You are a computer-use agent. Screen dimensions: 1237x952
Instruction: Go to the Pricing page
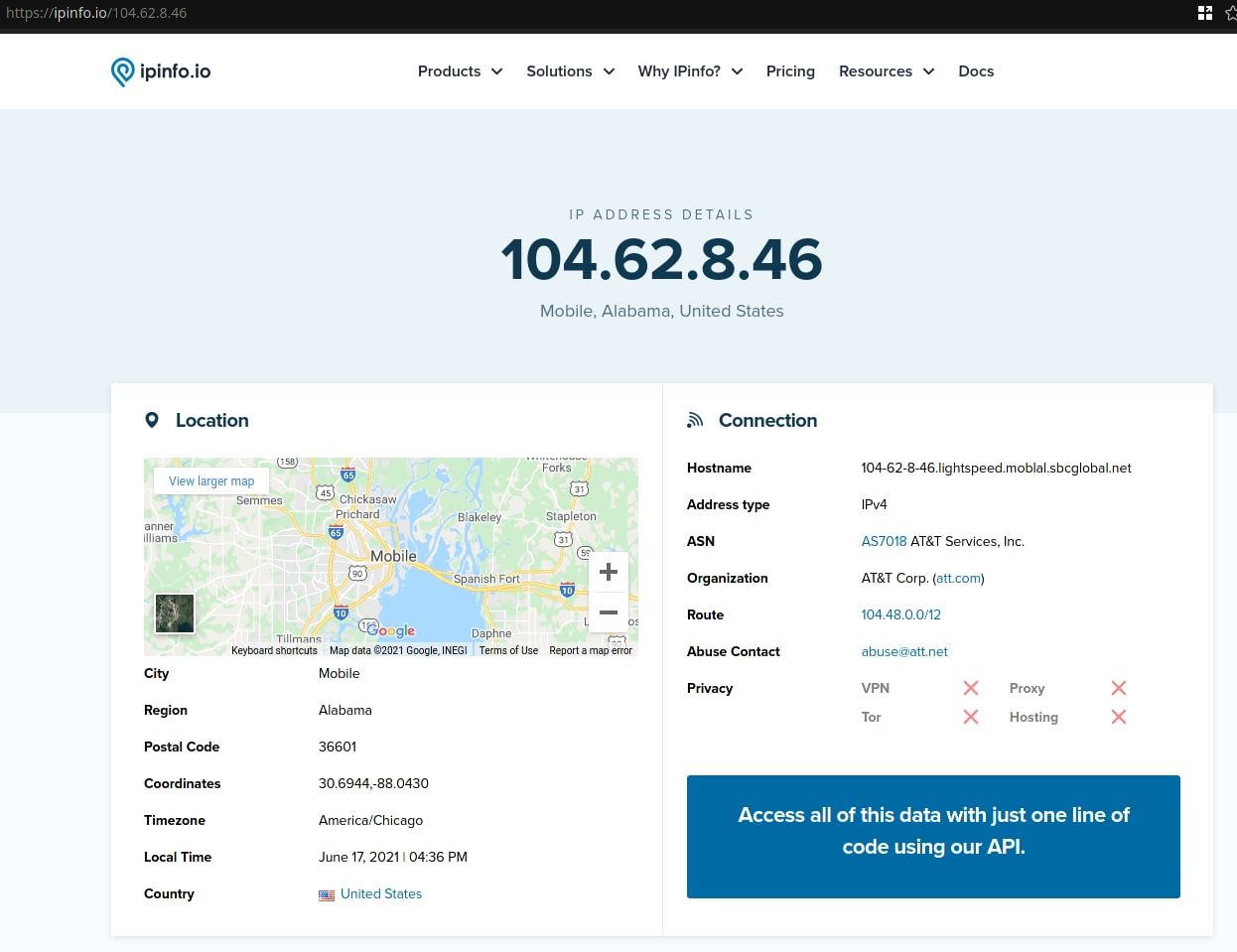click(x=790, y=71)
